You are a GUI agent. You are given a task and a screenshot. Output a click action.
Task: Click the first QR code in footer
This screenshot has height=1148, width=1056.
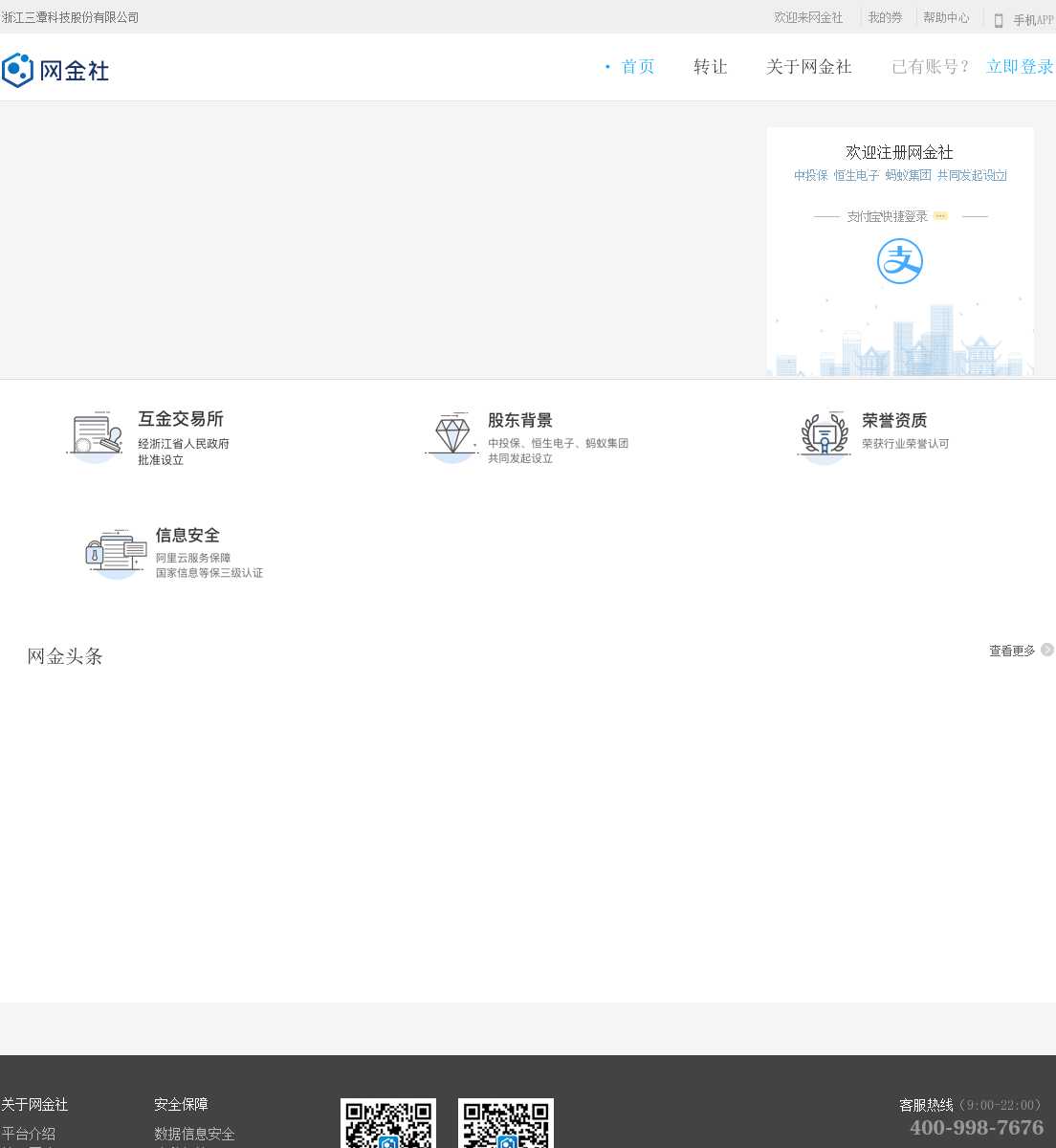click(388, 1125)
